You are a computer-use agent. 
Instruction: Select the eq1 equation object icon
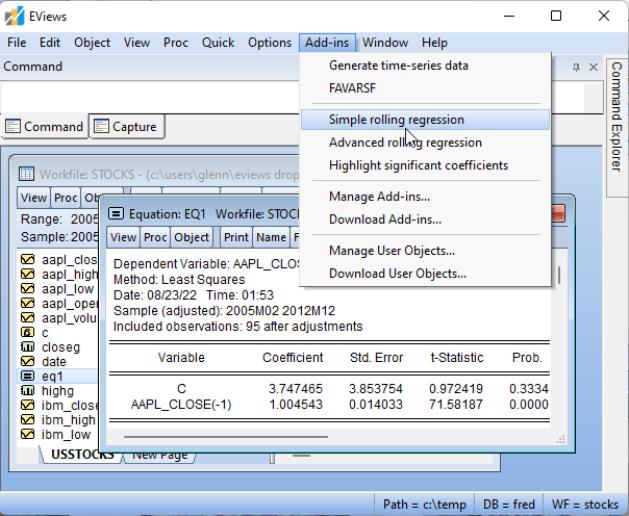(x=27, y=375)
